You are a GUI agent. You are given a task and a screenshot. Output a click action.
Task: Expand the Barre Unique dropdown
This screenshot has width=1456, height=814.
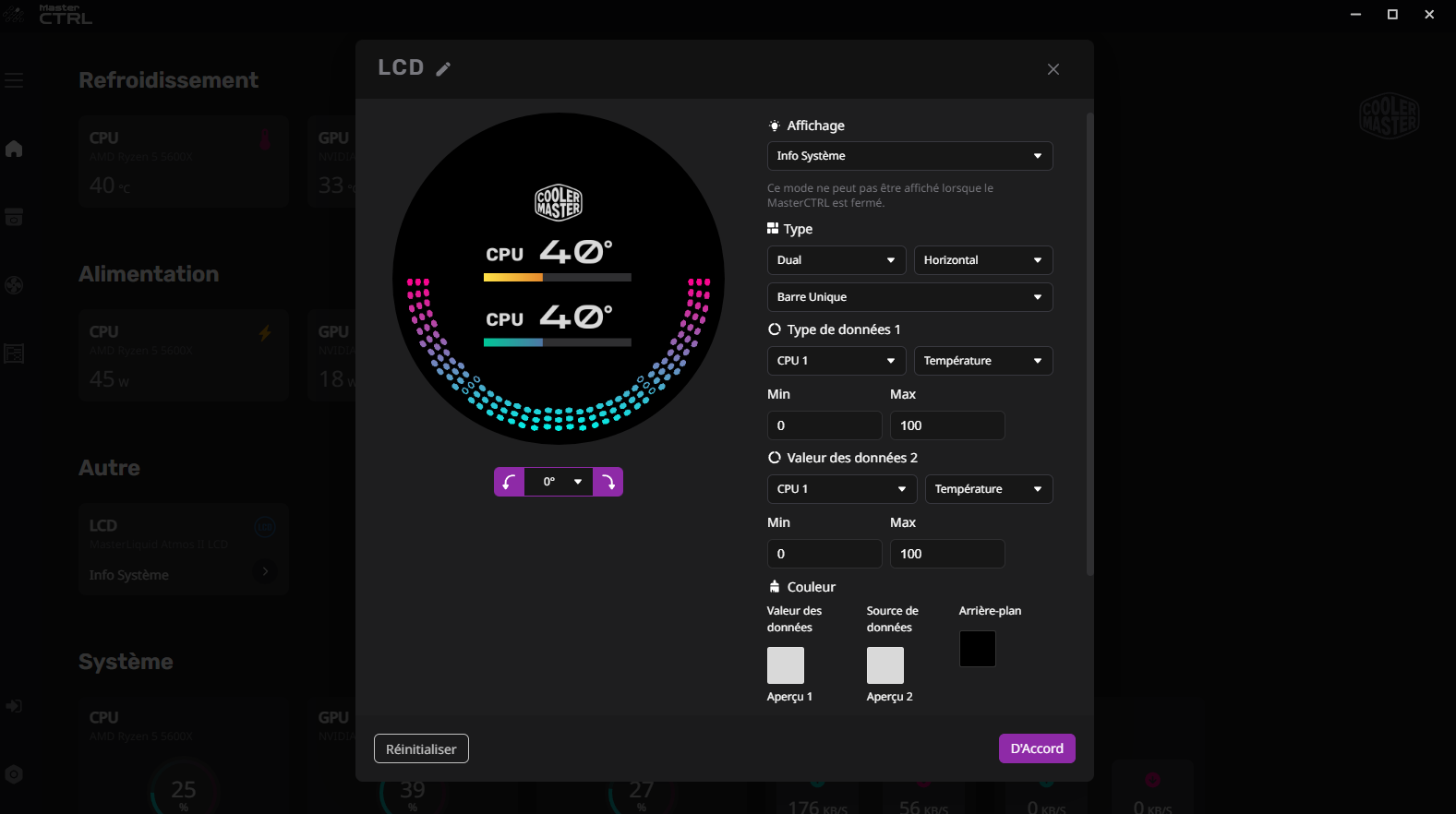pyautogui.click(x=909, y=297)
